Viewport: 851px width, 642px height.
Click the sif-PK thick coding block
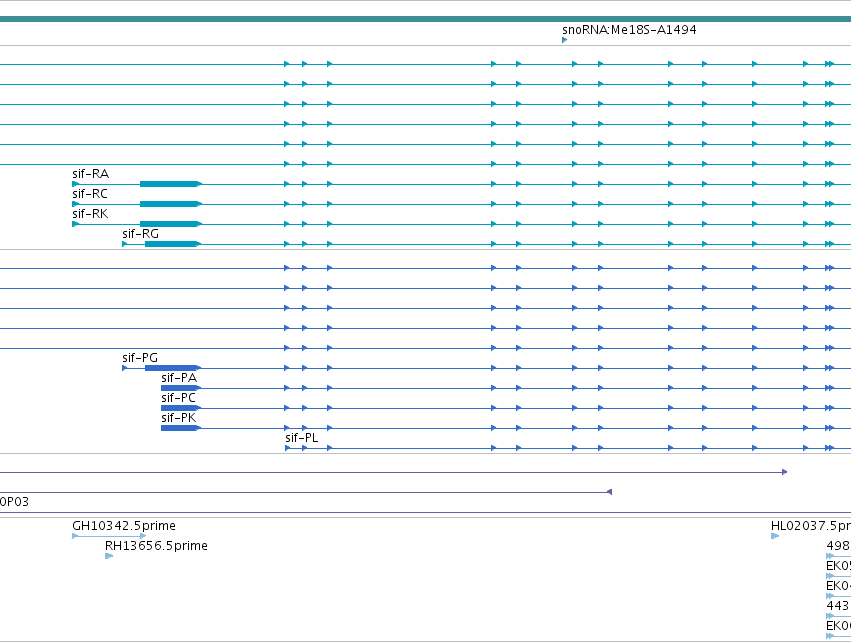(179, 428)
